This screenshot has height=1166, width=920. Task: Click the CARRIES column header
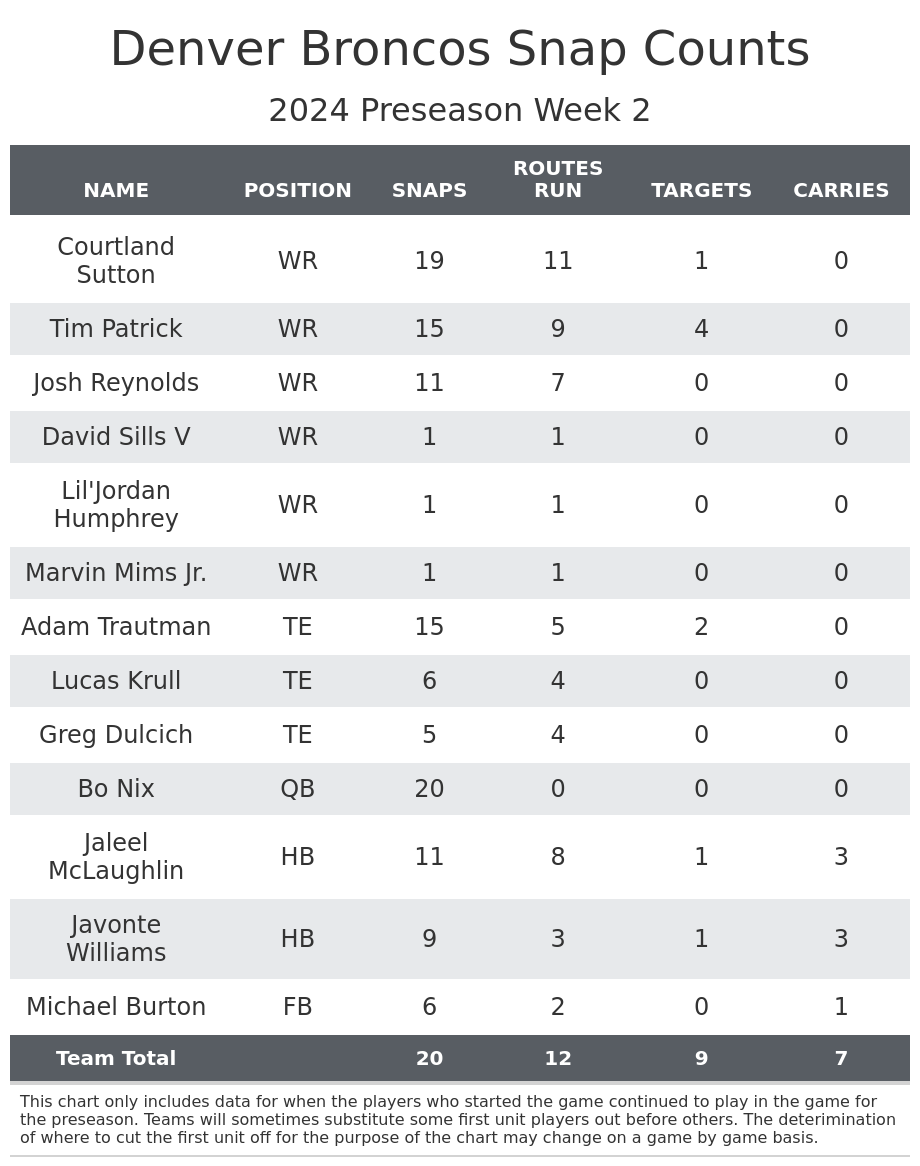(x=841, y=191)
